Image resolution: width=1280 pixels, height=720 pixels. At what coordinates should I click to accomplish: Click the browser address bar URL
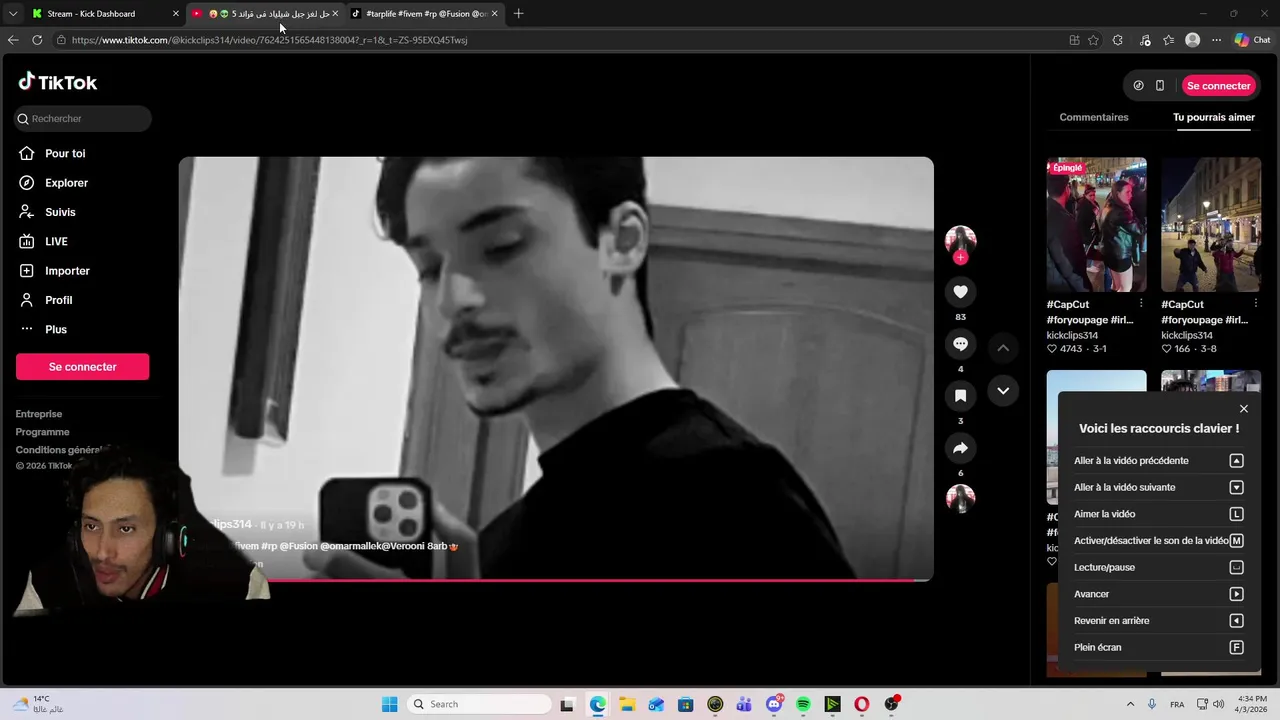[x=270, y=40]
